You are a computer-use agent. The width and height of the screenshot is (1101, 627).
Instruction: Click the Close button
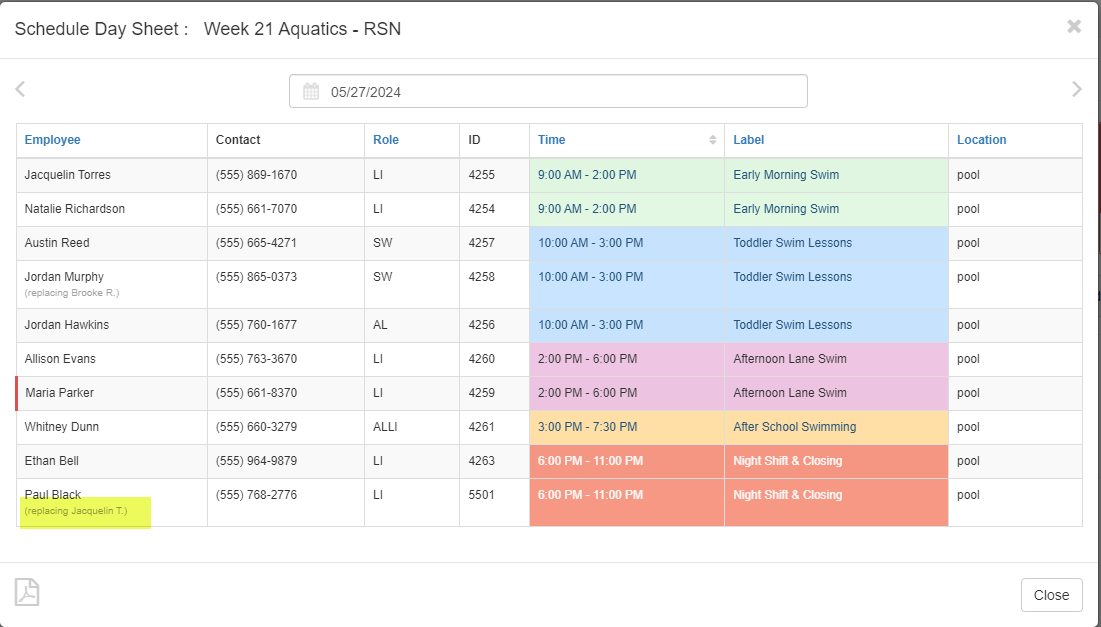(x=1051, y=595)
